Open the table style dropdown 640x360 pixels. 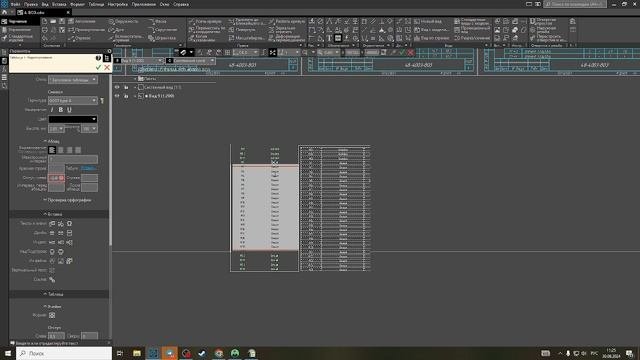[x=73, y=80]
